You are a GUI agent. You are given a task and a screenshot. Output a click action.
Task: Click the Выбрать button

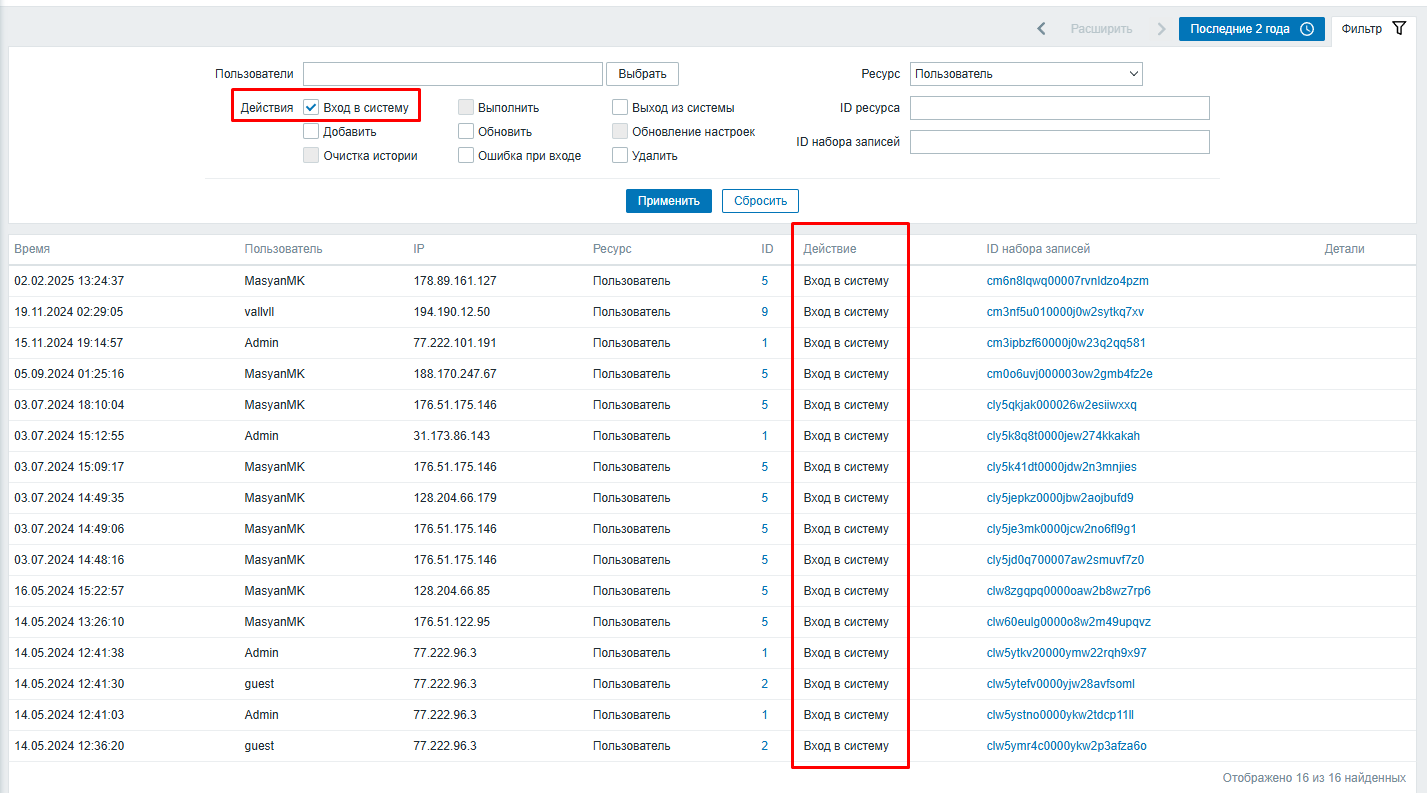click(642, 74)
